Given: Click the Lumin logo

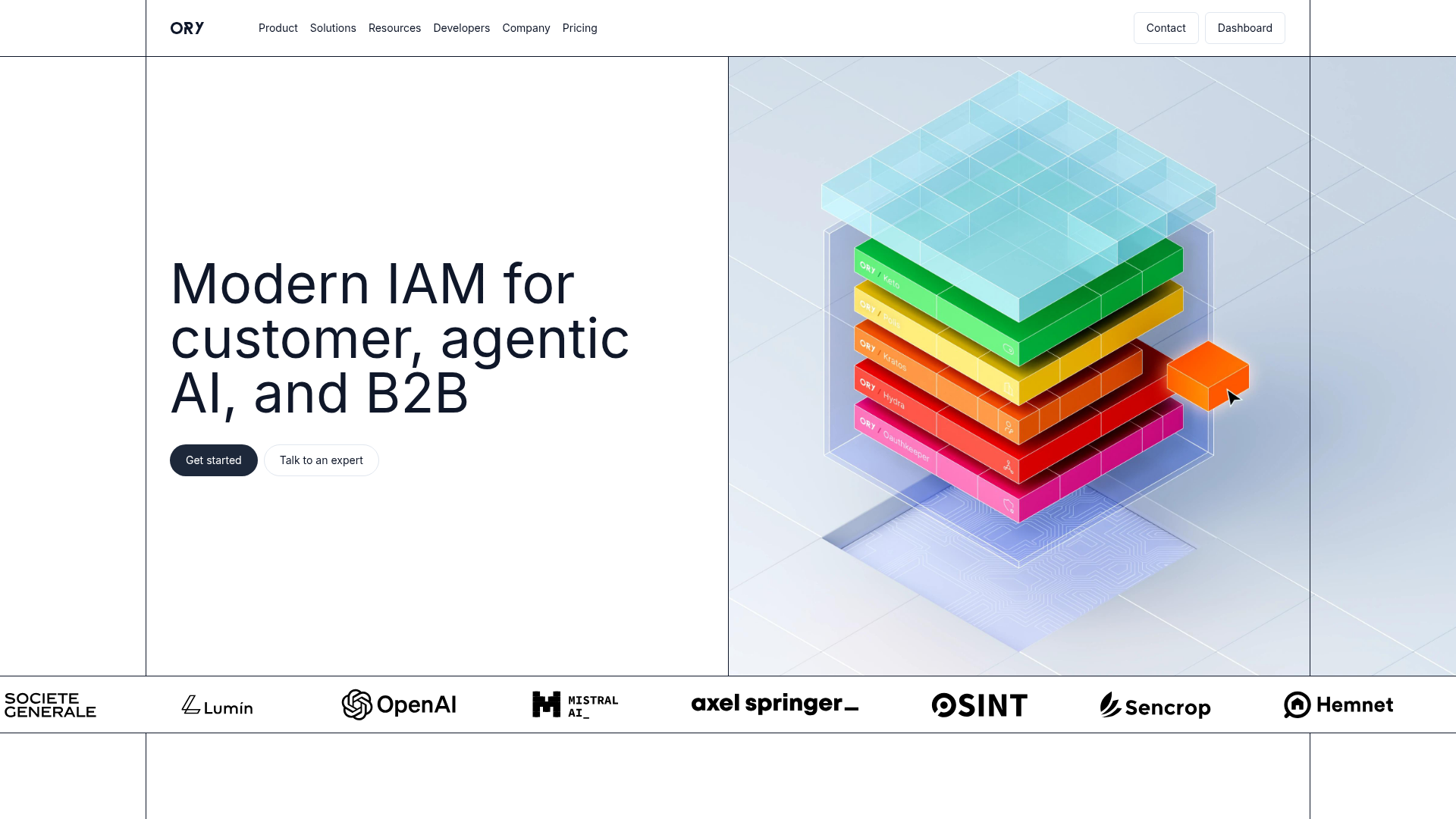Looking at the screenshot, I should 217,705.
